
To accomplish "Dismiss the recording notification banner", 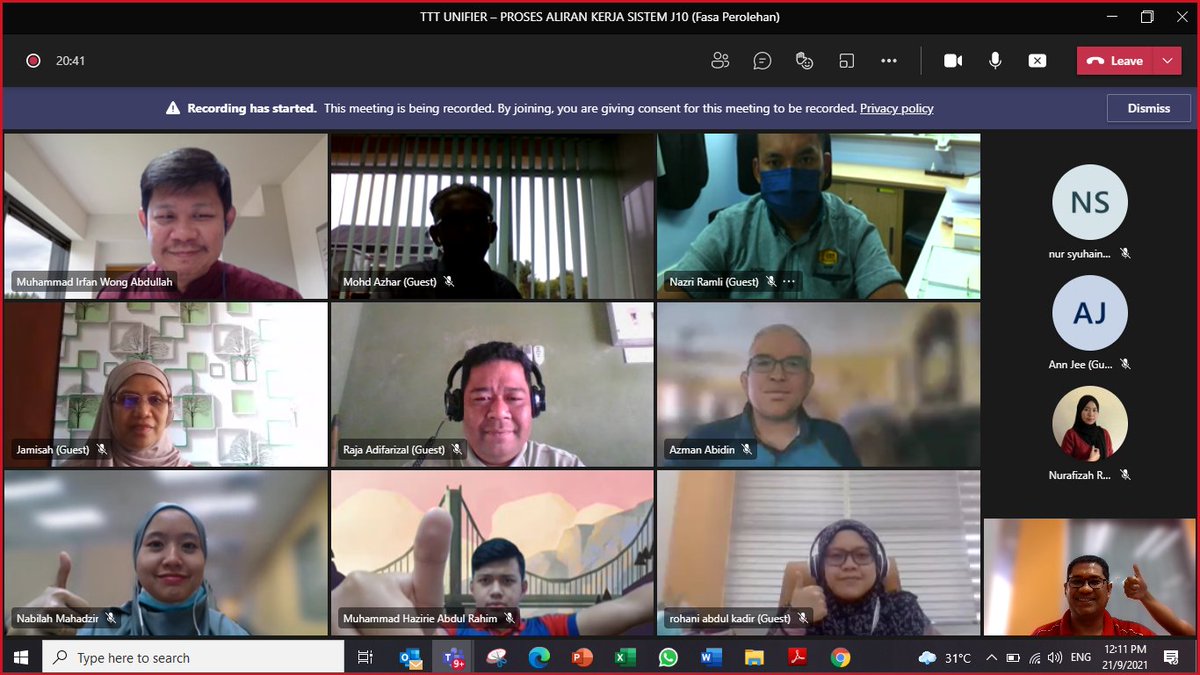I will 1148,108.
